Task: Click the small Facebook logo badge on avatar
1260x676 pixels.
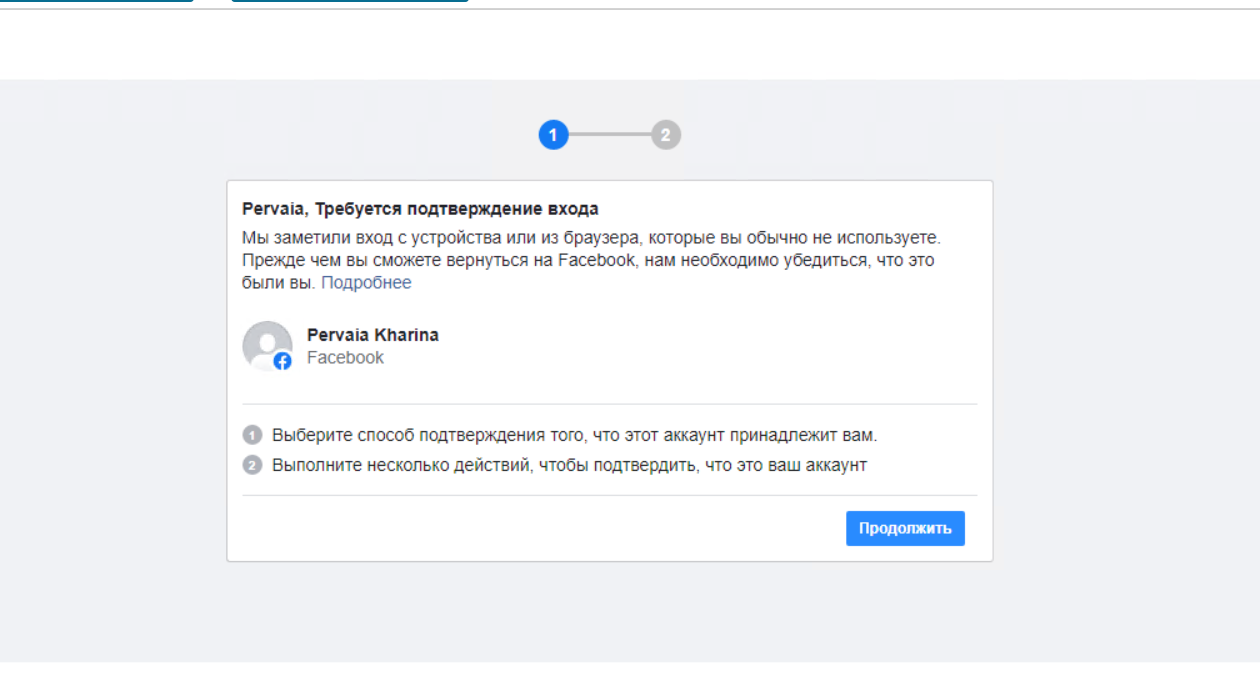Action: click(x=283, y=362)
